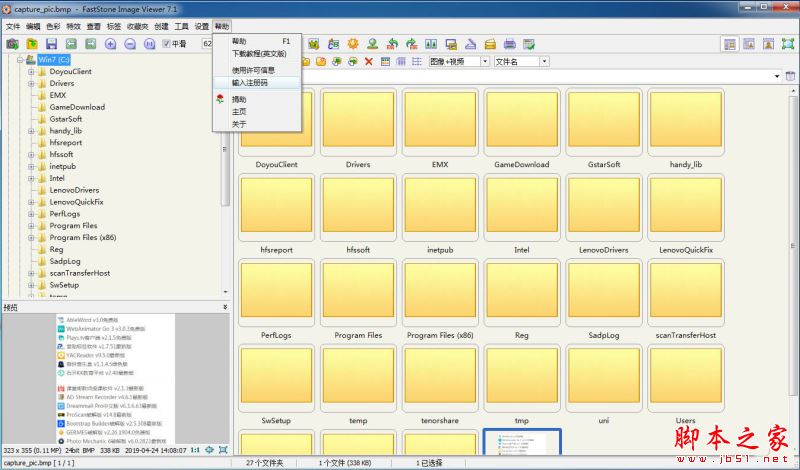
Task: Click the rotate left icon
Action: click(392, 44)
